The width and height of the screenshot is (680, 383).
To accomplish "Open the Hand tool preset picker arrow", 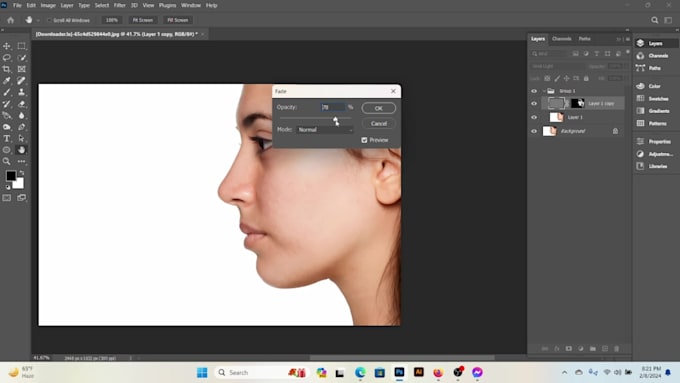I will click(x=38, y=20).
